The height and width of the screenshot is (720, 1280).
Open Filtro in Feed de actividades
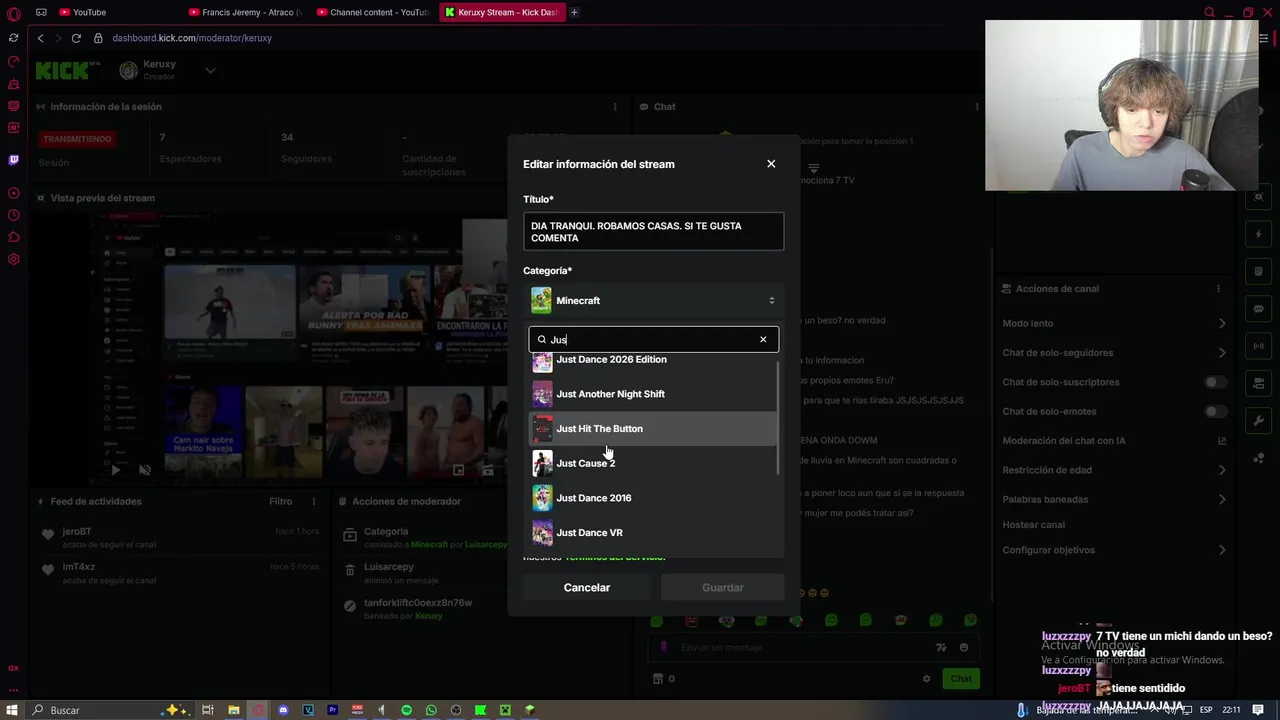coord(280,501)
